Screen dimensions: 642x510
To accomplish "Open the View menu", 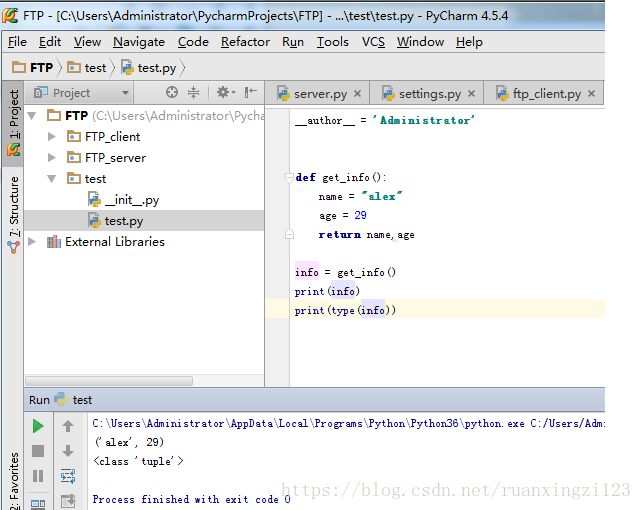I will click(x=87, y=42).
